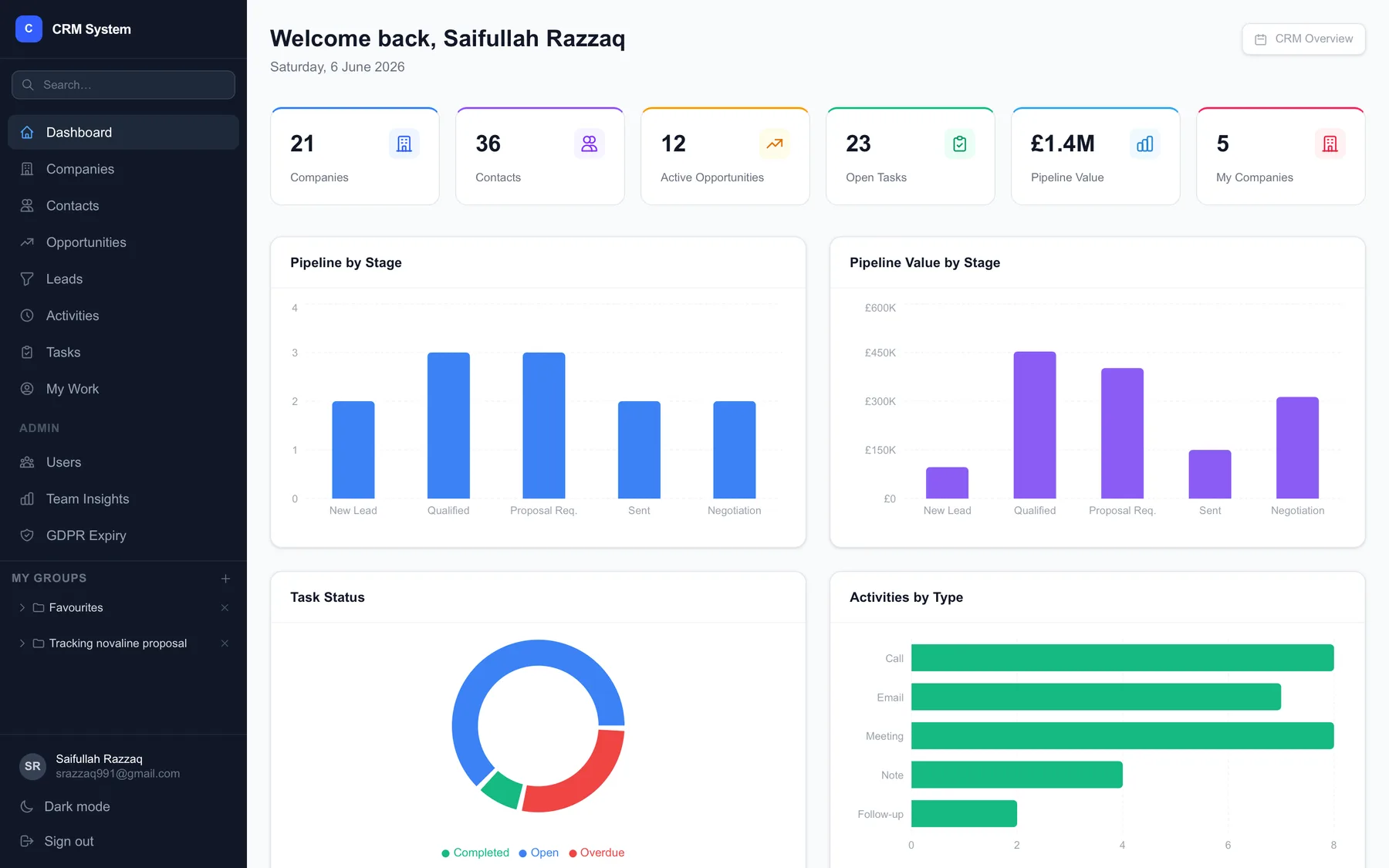Open the Companies menu item

pyautogui.click(x=123, y=169)
